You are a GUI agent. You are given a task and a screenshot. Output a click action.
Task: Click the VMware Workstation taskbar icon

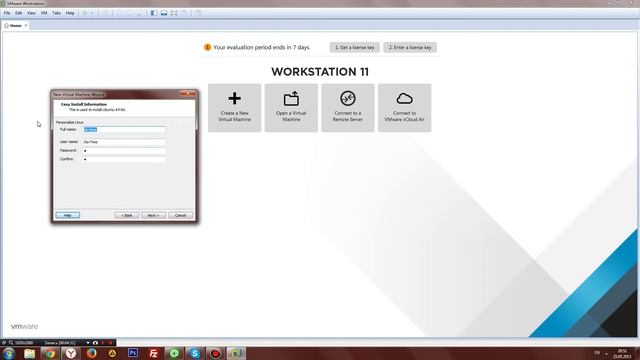click(x=236, y=353)
